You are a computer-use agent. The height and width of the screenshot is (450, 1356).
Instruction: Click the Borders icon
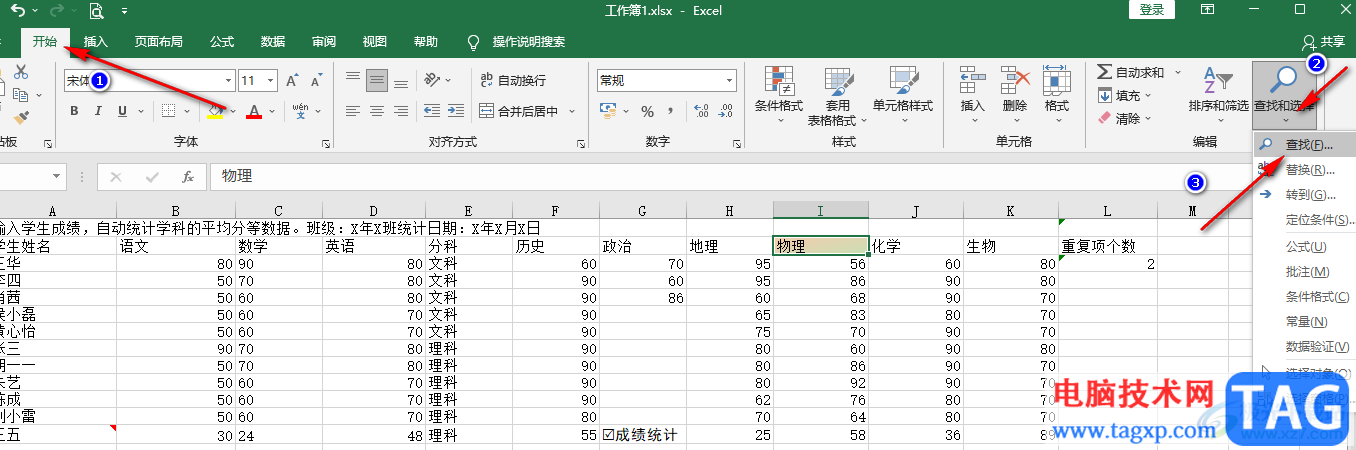169,111
